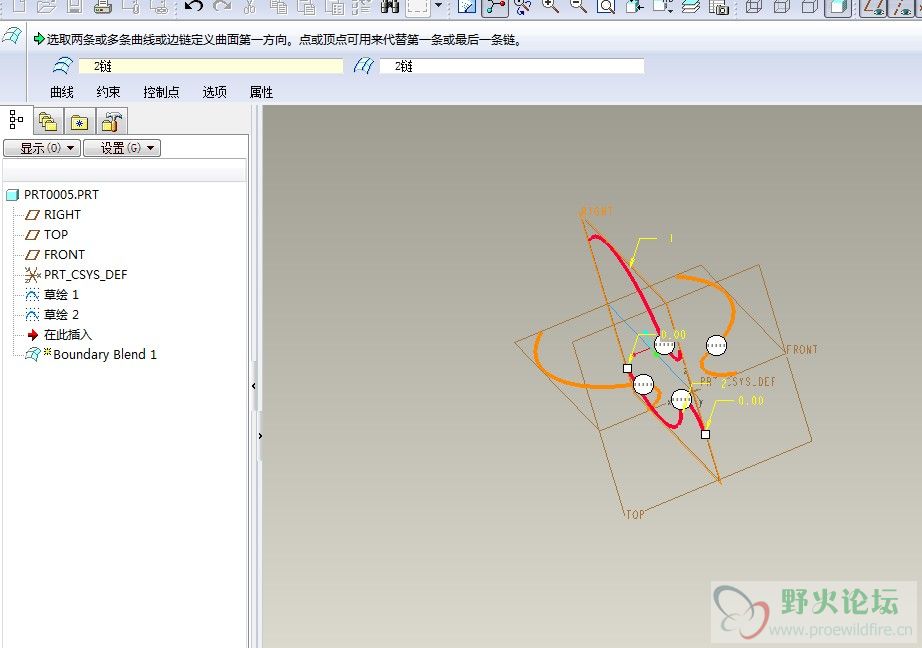
Task: Open the Layers icon in toolbar
Action: (691, 6)
